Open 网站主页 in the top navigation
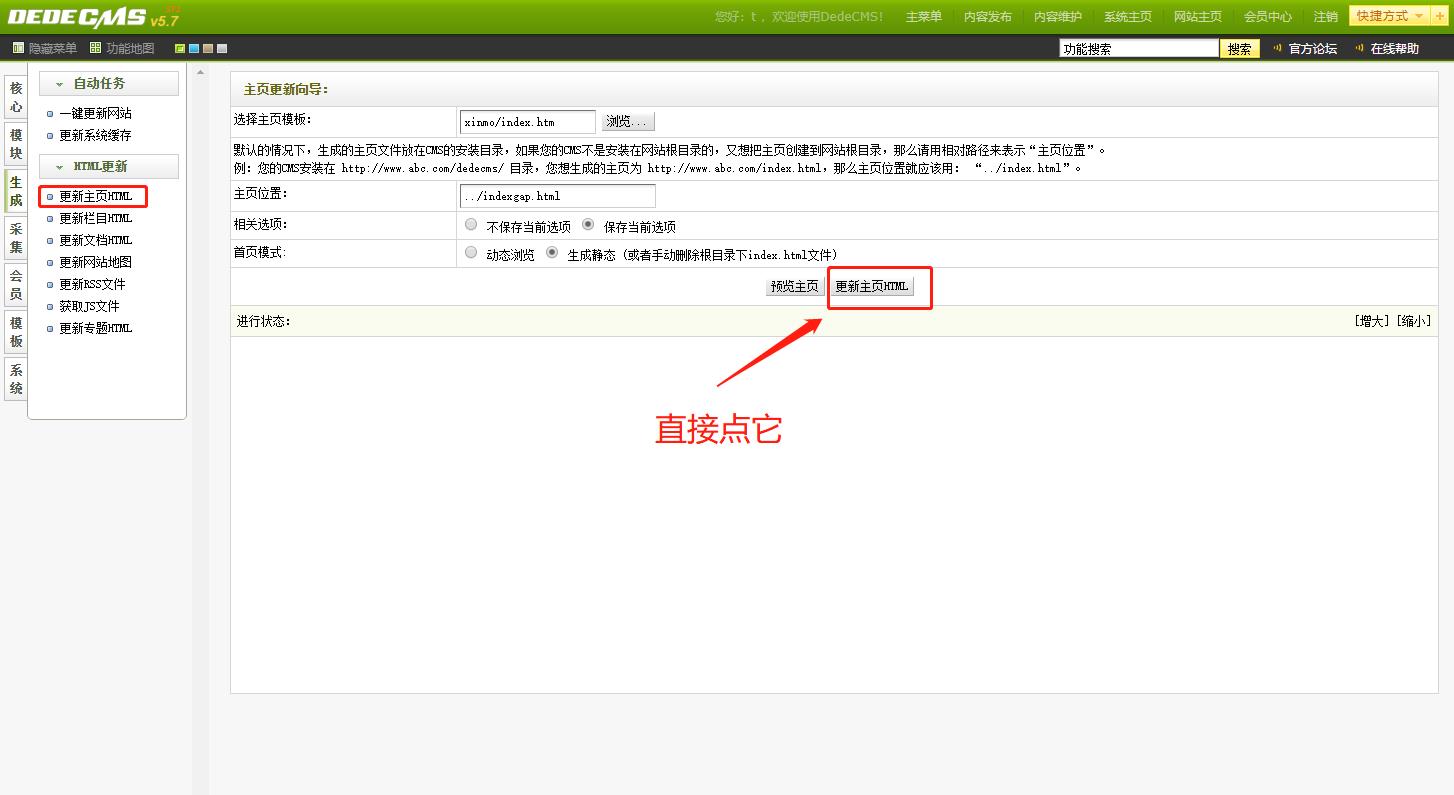 pos(1197,17)
